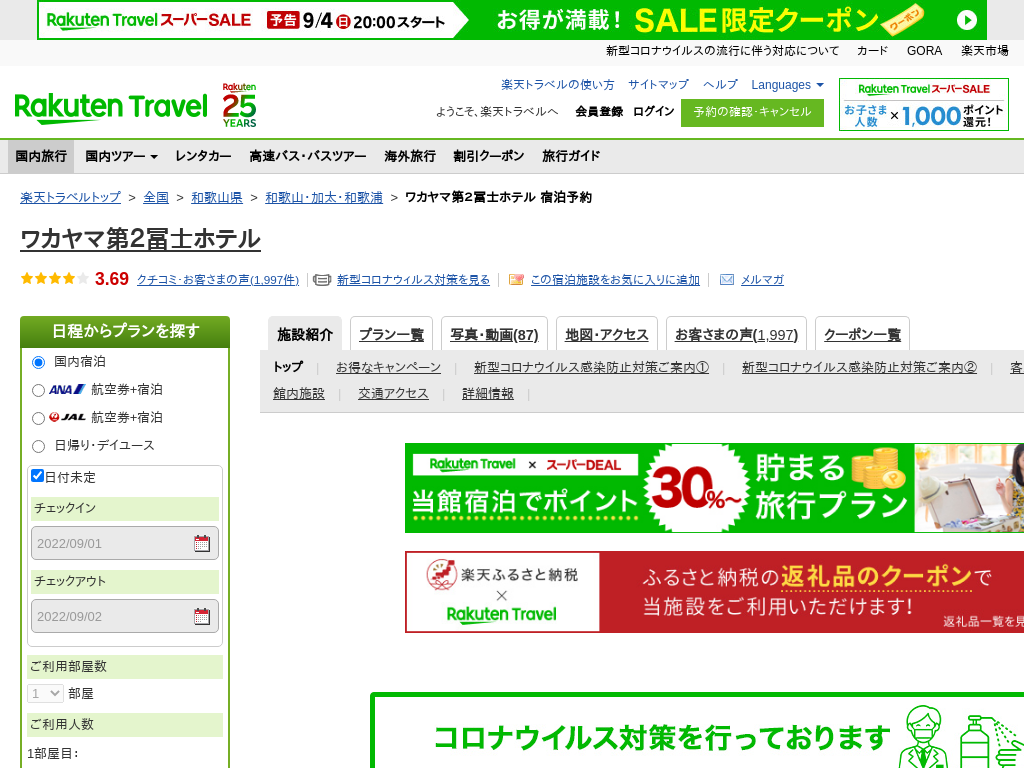The width and height of the screenshot is (1024, 768).
Task: Click the お子さま人数 1,000ポイント banner
Action: (923, 104)
